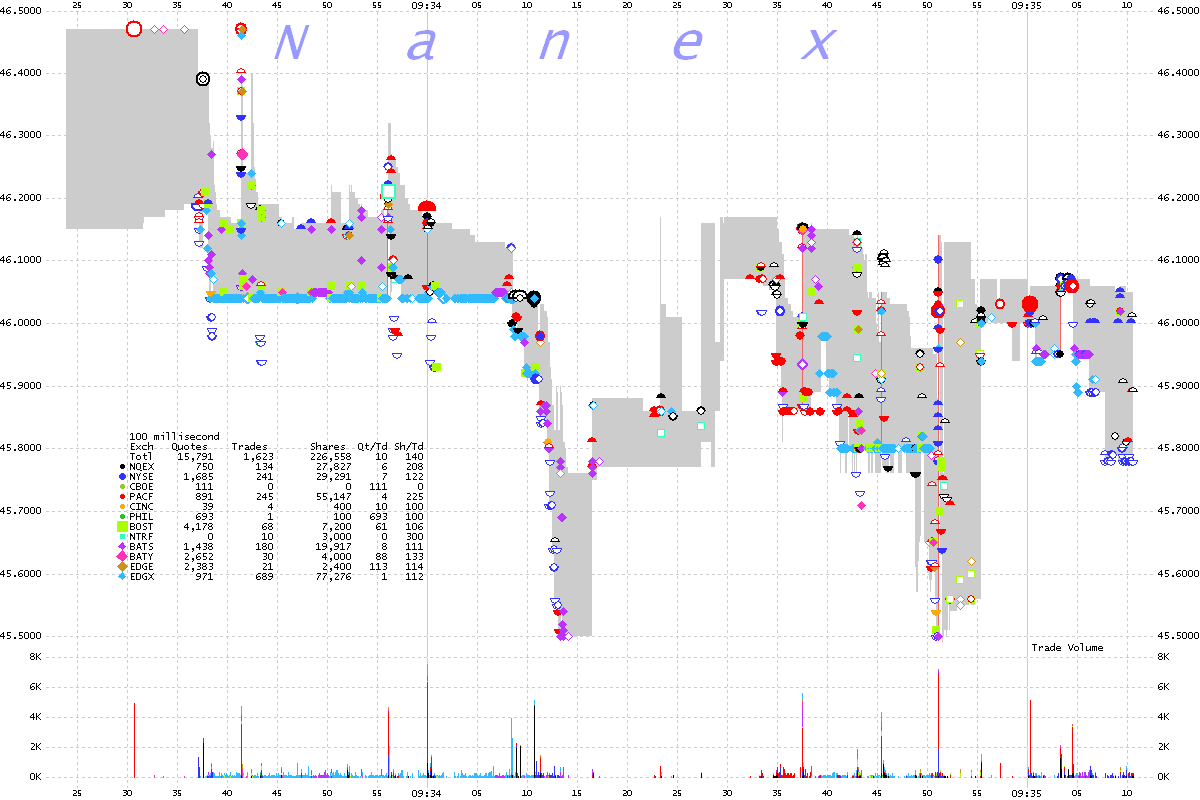Click the blue NYSE legend marker
The height and width of the screenshot is (800, 1200).
(122, 476)
